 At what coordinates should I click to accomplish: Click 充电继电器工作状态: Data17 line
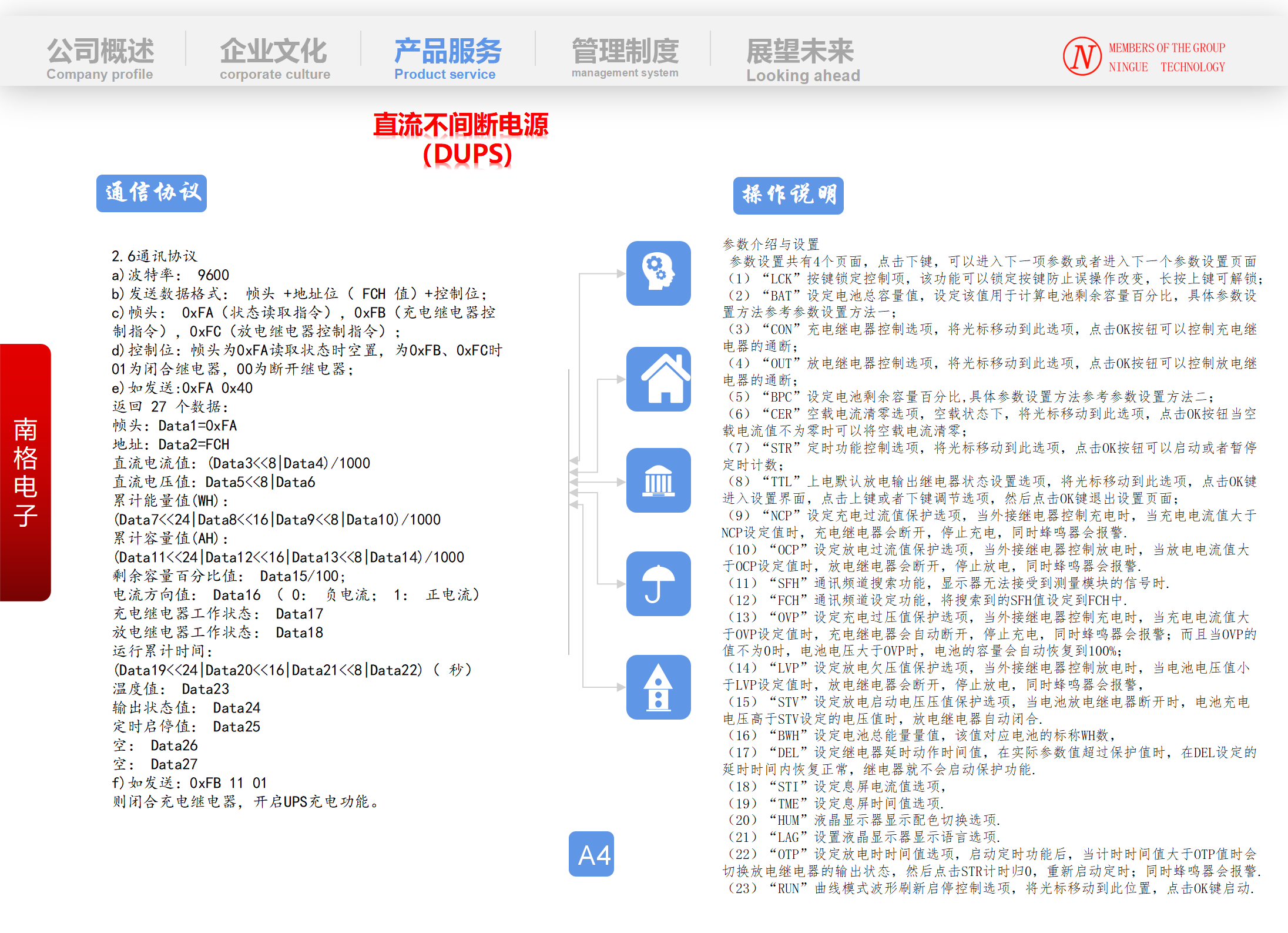(x=218, y=614)
